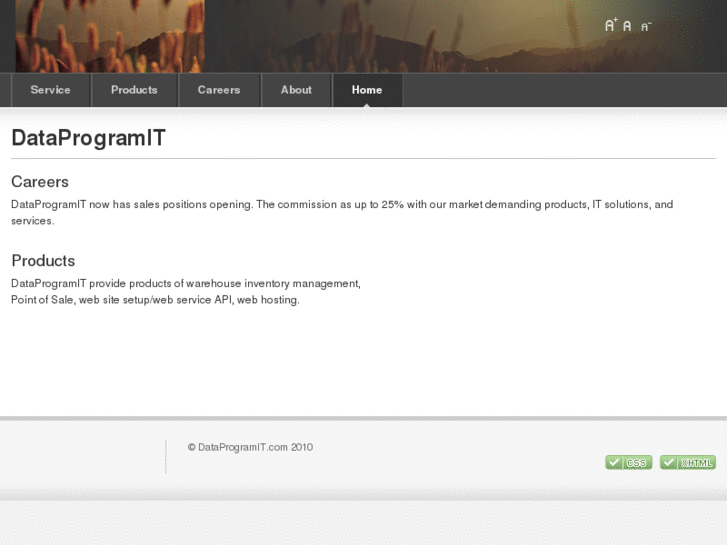Click the copyright DataProgramIT.com 2010 text
Screen dimensions: 727x545
(x=250, y=447)
